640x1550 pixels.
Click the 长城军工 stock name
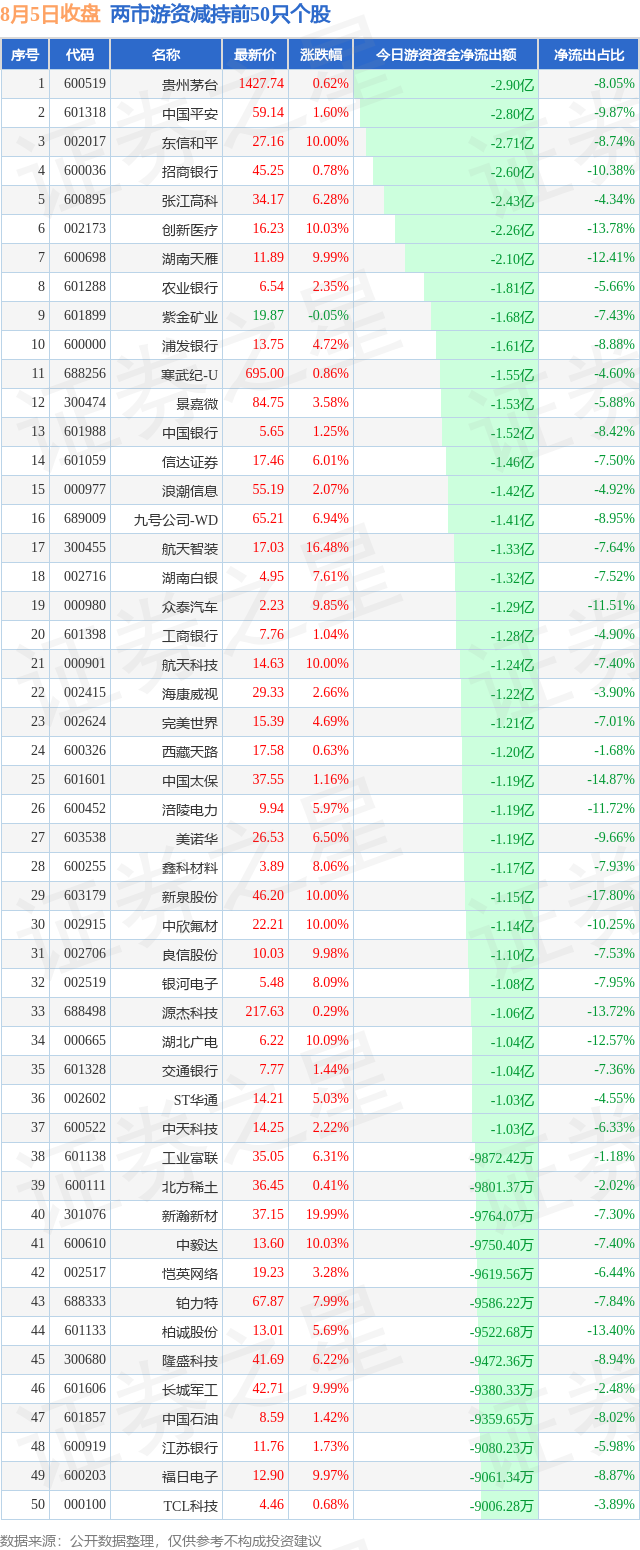pyautogui.click(x=190, y=1389)
